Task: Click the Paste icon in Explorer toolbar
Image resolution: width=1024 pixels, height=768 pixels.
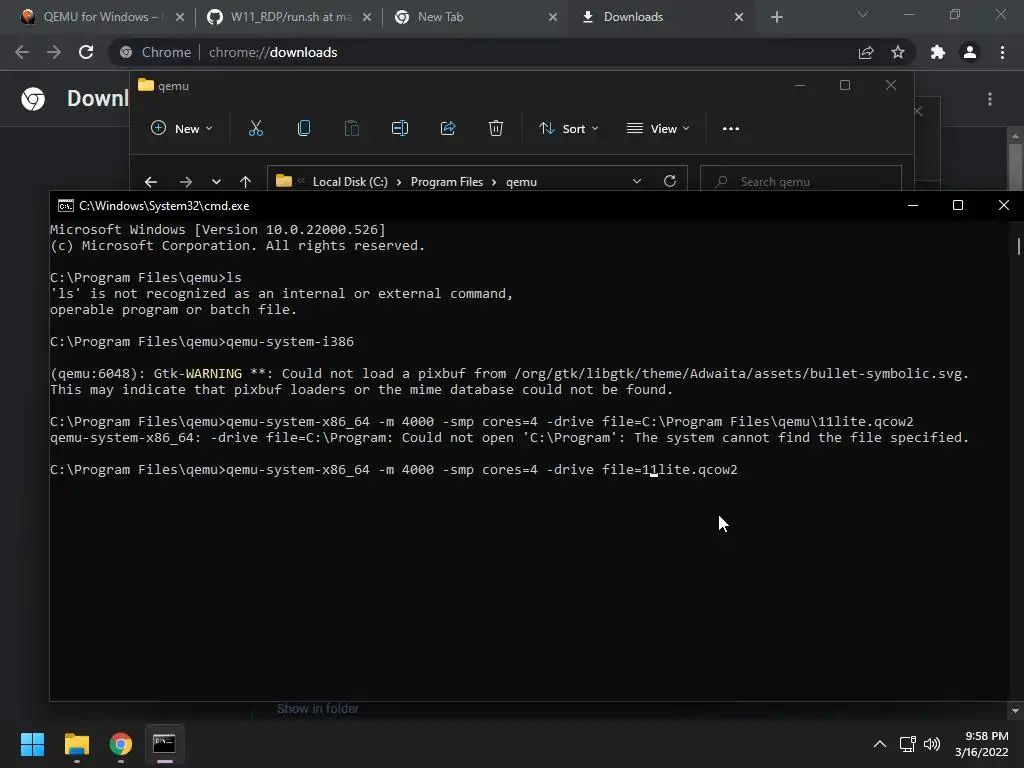Action: pyautogui.click(x=351, y=129)
